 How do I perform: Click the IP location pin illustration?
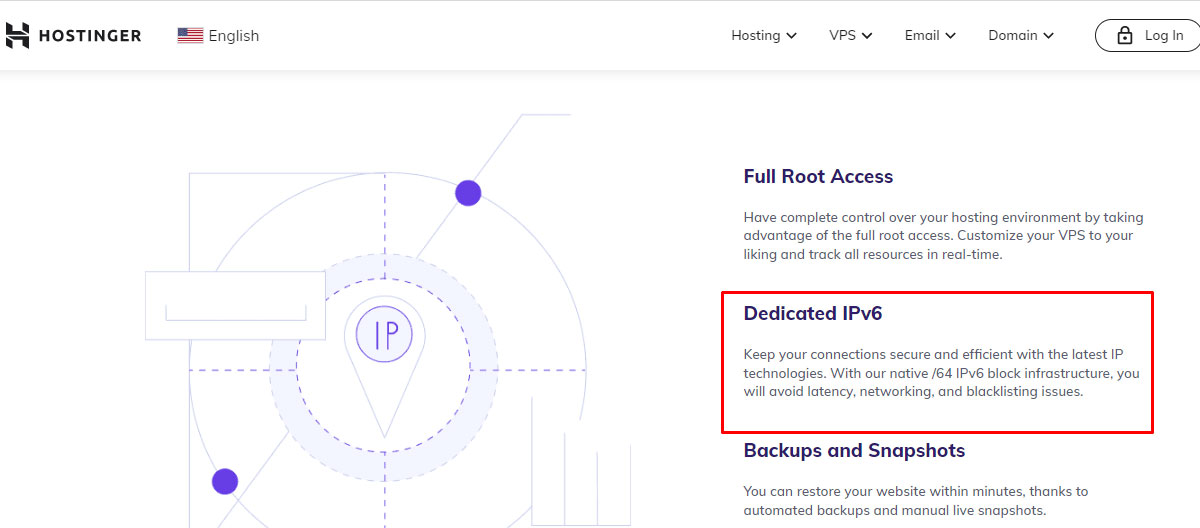385,365
